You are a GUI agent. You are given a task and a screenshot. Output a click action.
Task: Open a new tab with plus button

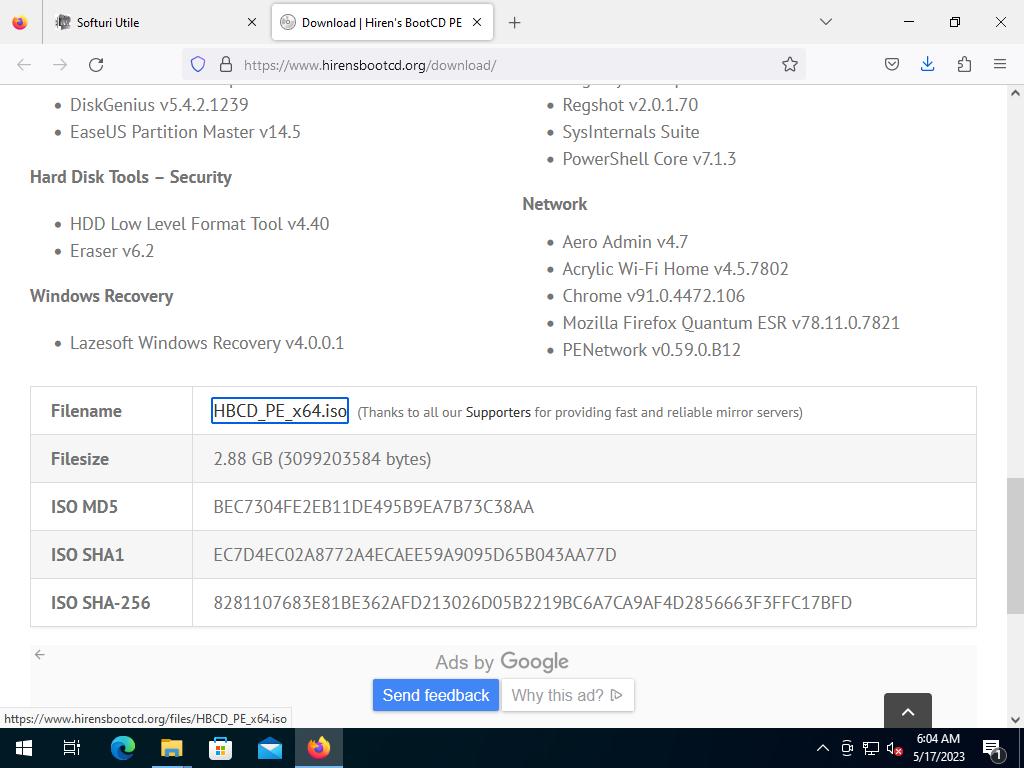click(514, 22)
